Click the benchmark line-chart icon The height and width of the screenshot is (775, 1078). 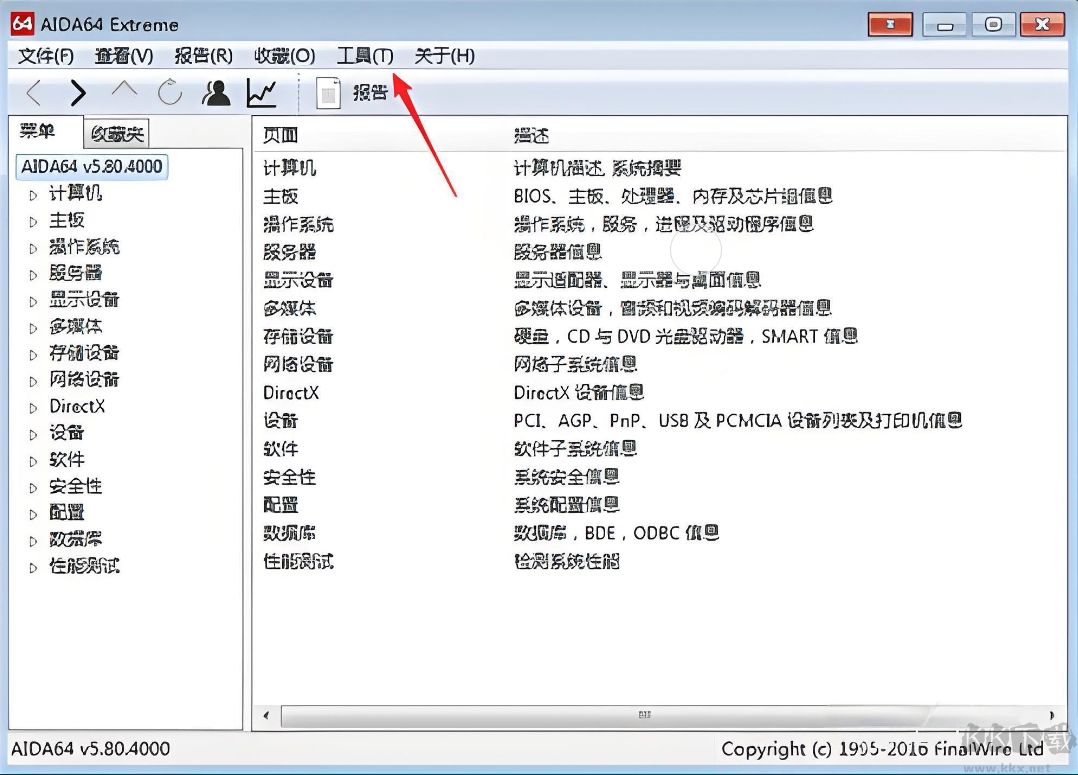(x=261, y=92)
